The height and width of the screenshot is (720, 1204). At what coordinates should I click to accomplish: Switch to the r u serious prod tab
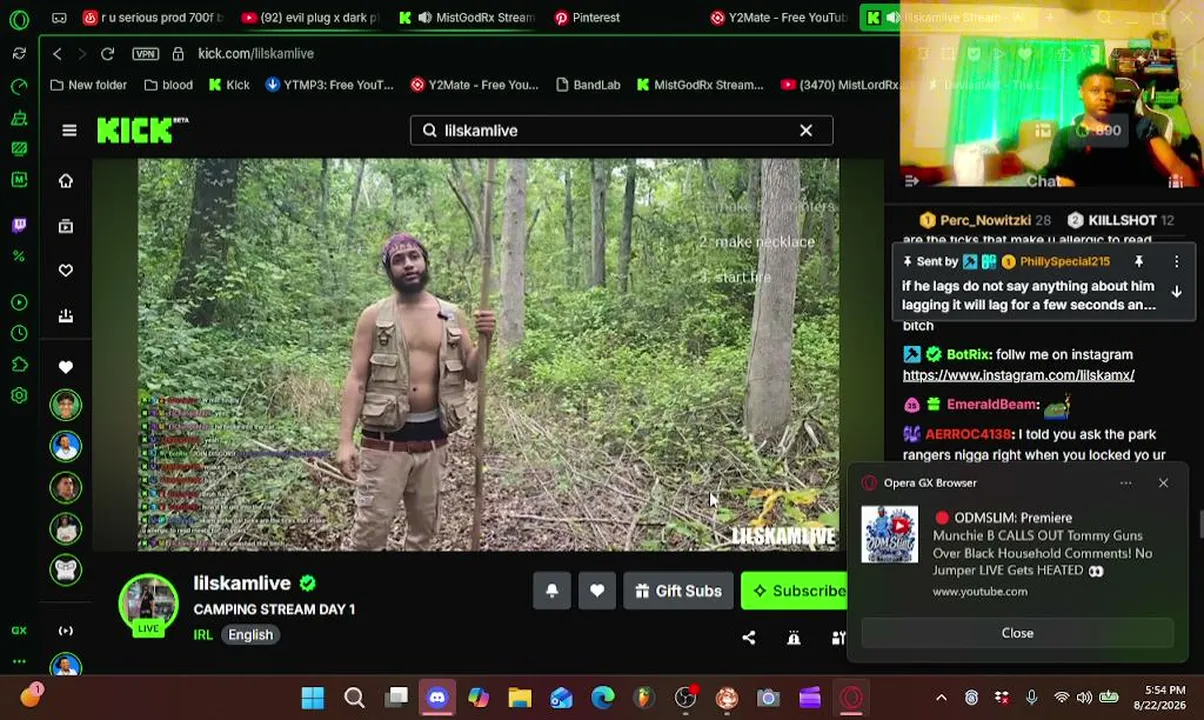coord(154,17)
